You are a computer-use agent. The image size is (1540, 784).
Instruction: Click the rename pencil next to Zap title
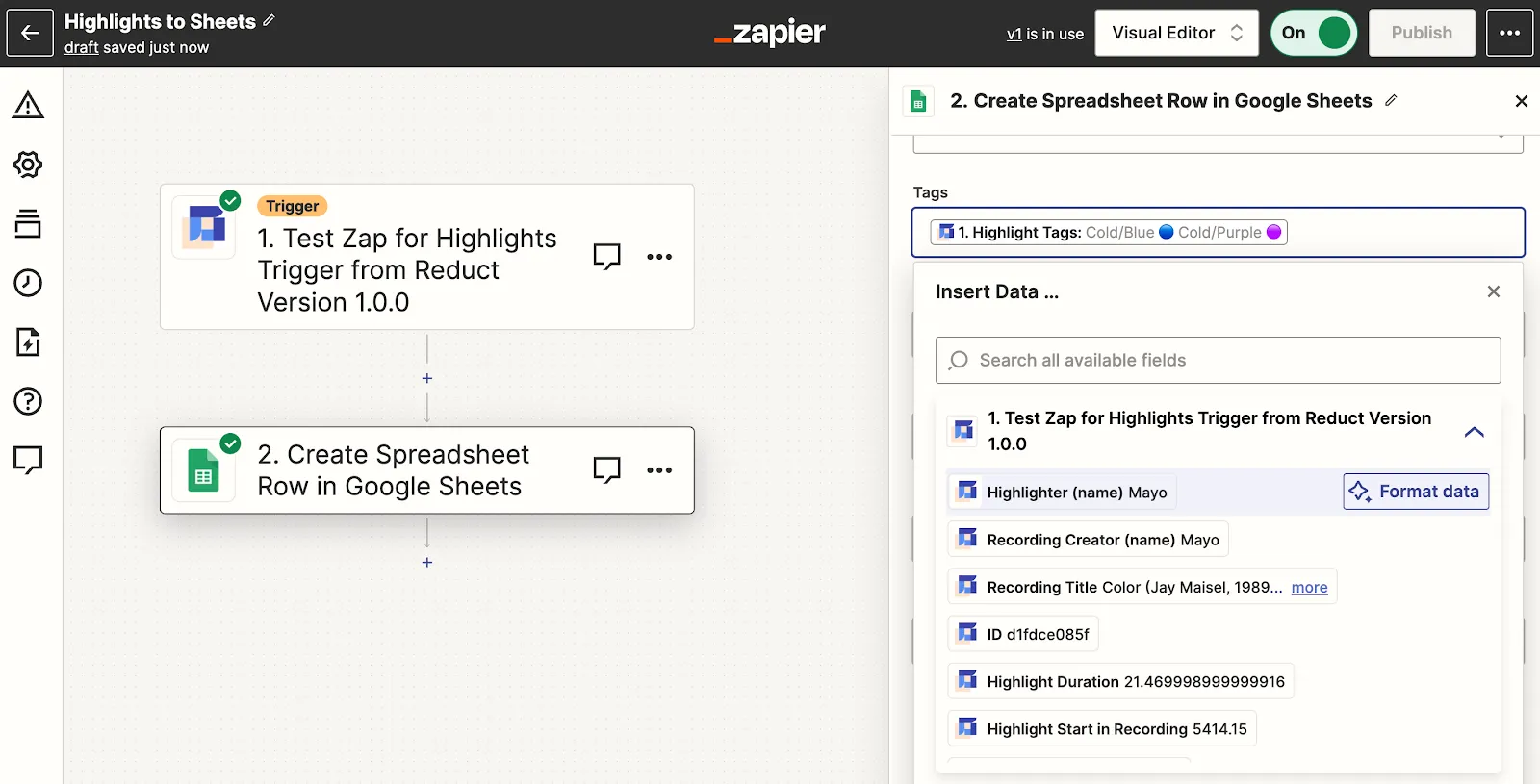pyautogui.click(x=269, y=20)
